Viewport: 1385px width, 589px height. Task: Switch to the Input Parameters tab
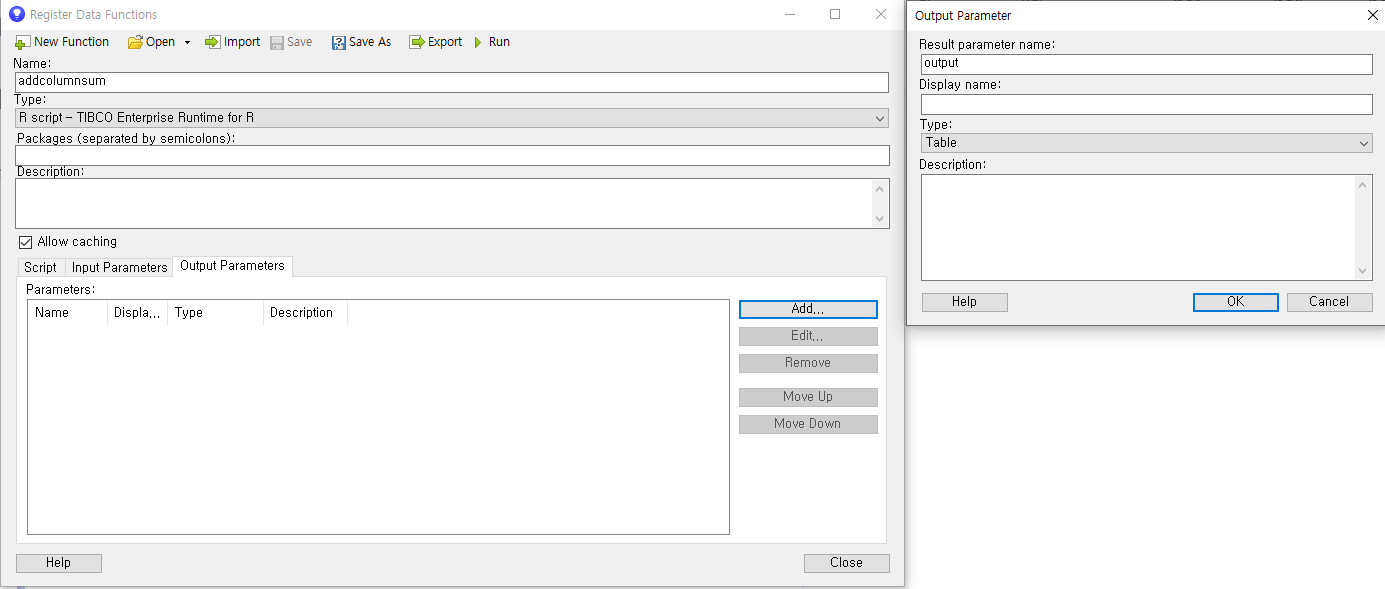(119, 267)
